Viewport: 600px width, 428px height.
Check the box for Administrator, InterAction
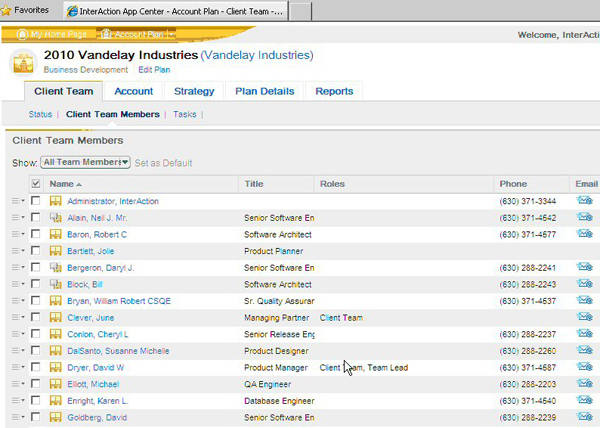36,200
